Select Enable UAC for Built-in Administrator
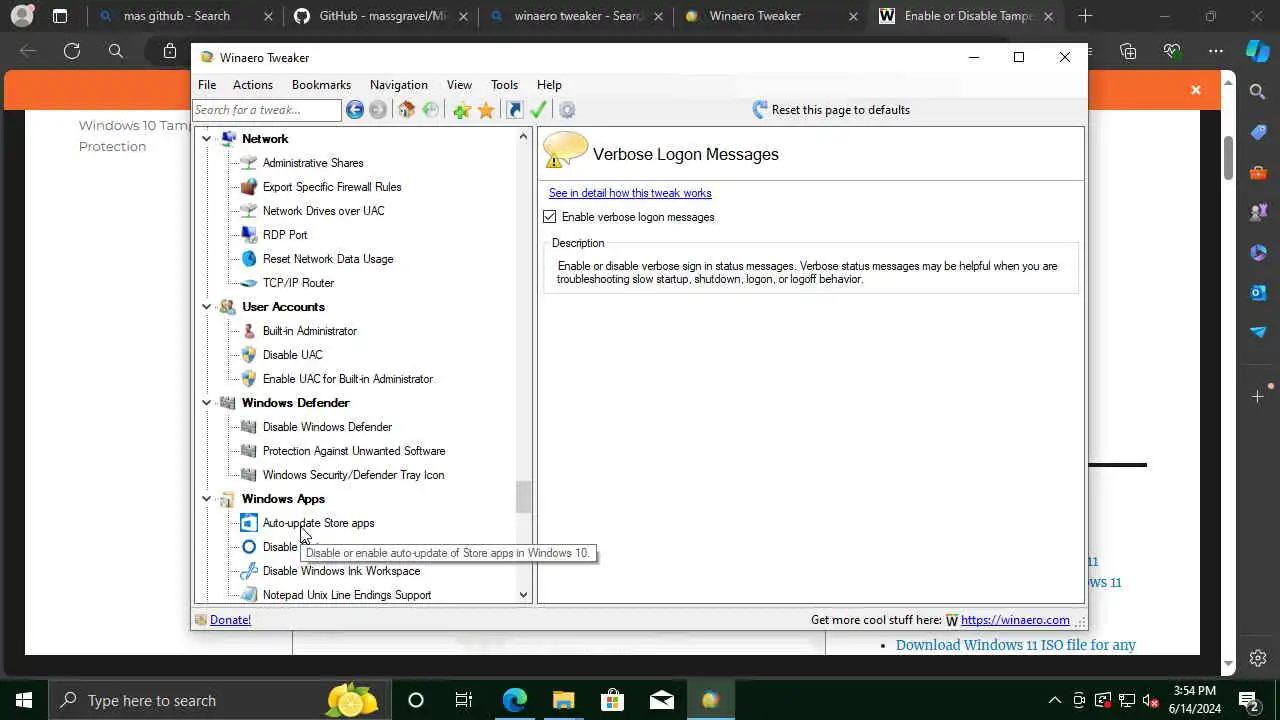Image resolution: width=1280 pixels, height=720 pixels. (348, 379)
